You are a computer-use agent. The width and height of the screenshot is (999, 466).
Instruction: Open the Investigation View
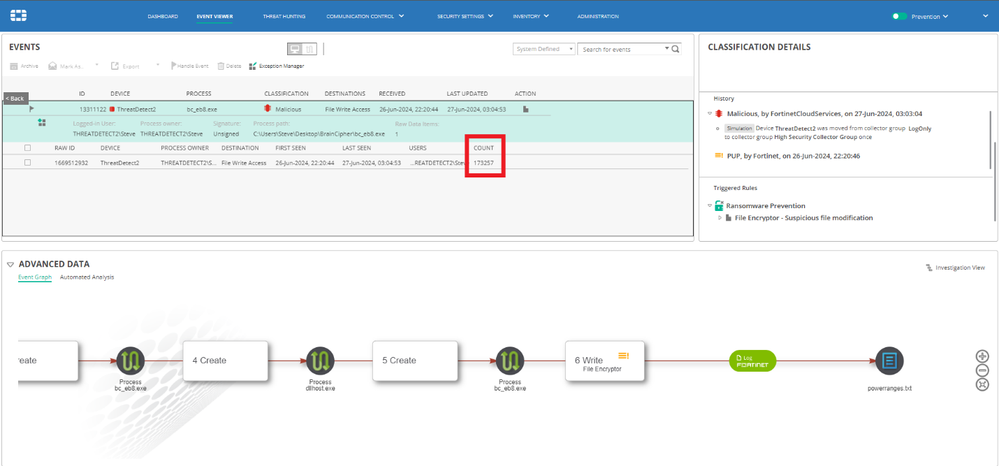click(x=955, y=268)
